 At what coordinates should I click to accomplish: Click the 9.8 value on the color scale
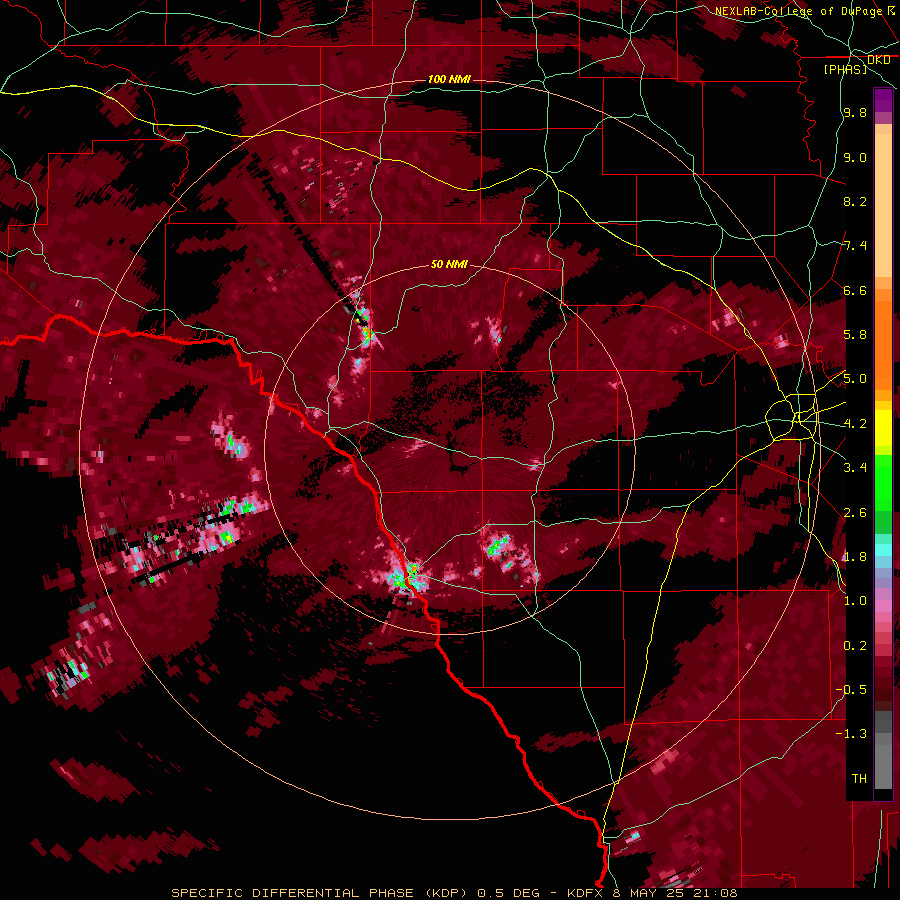(855, 112)
